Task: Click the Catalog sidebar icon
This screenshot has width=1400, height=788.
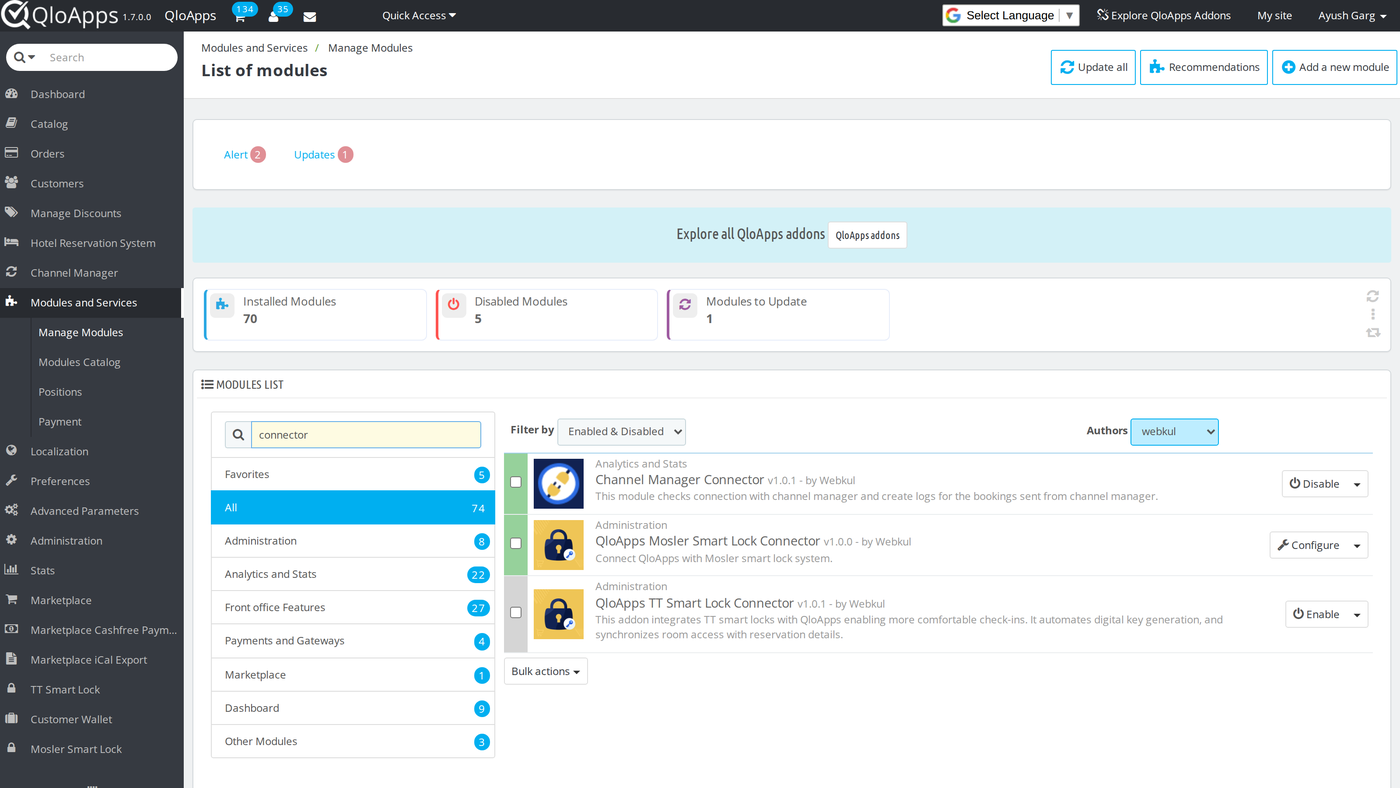Action: pyautogui.click(x=12, y=124)
